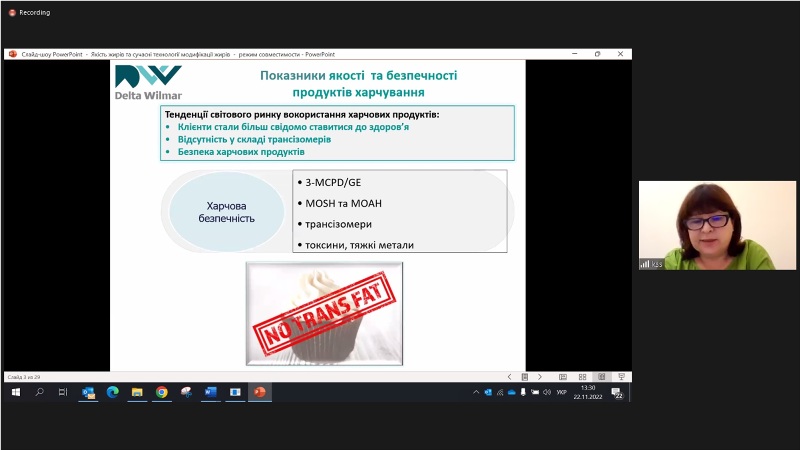The height and width of the screenshot is (450, 800).
Task: Open Outlook from the taskbar
Action: pos(88,392)
